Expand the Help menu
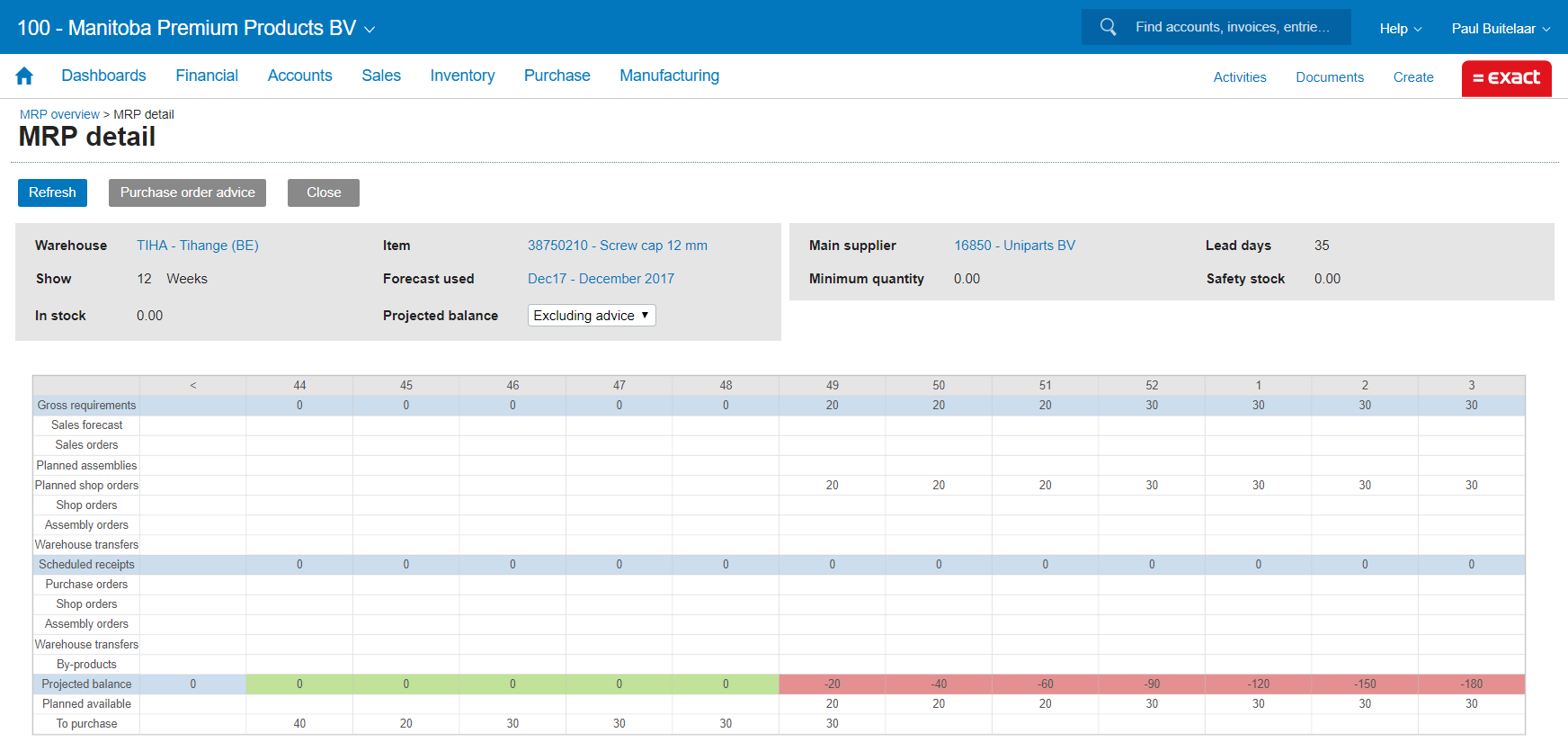Screen dimensions: 1568x751 point(1400,29)
